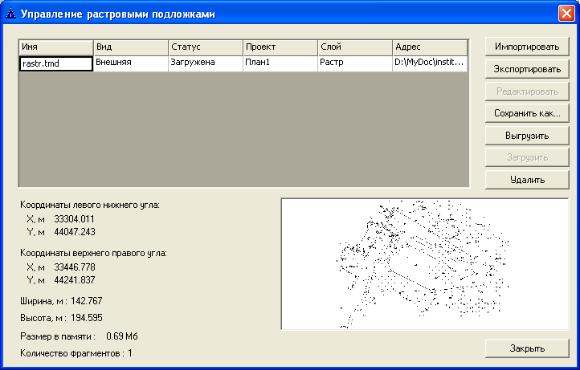Click the Координаты верхнего правого угла label

click(94, 253)
